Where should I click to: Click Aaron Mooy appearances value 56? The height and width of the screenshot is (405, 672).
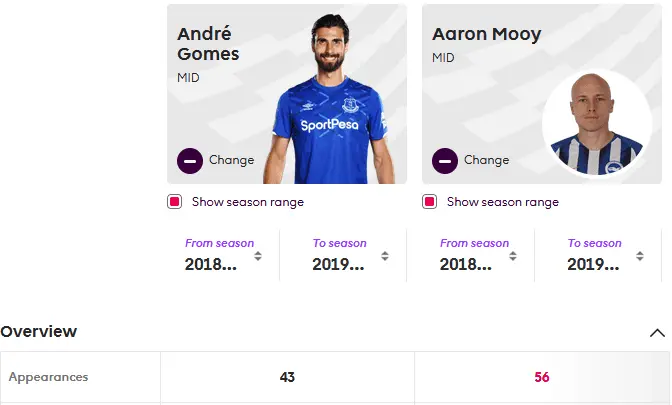[542, 378]
